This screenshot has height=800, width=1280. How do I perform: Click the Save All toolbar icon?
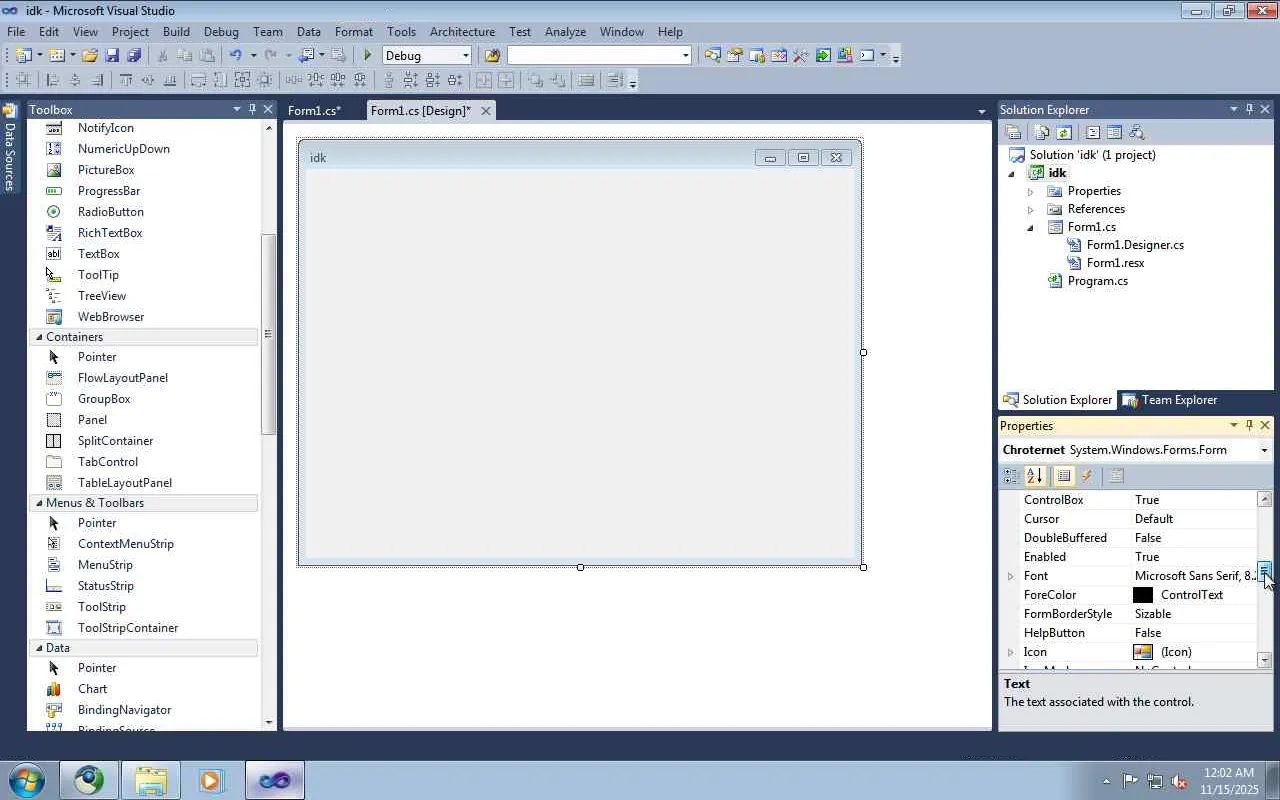tap(134, 56)
